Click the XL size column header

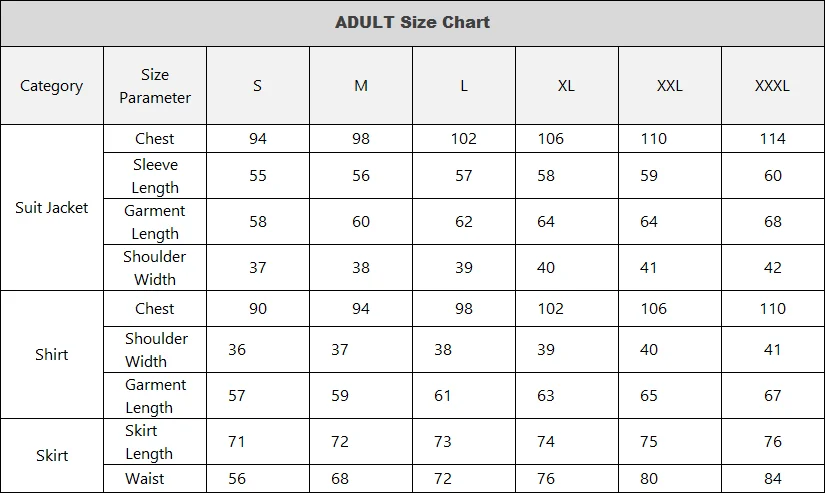coord(566,86)
